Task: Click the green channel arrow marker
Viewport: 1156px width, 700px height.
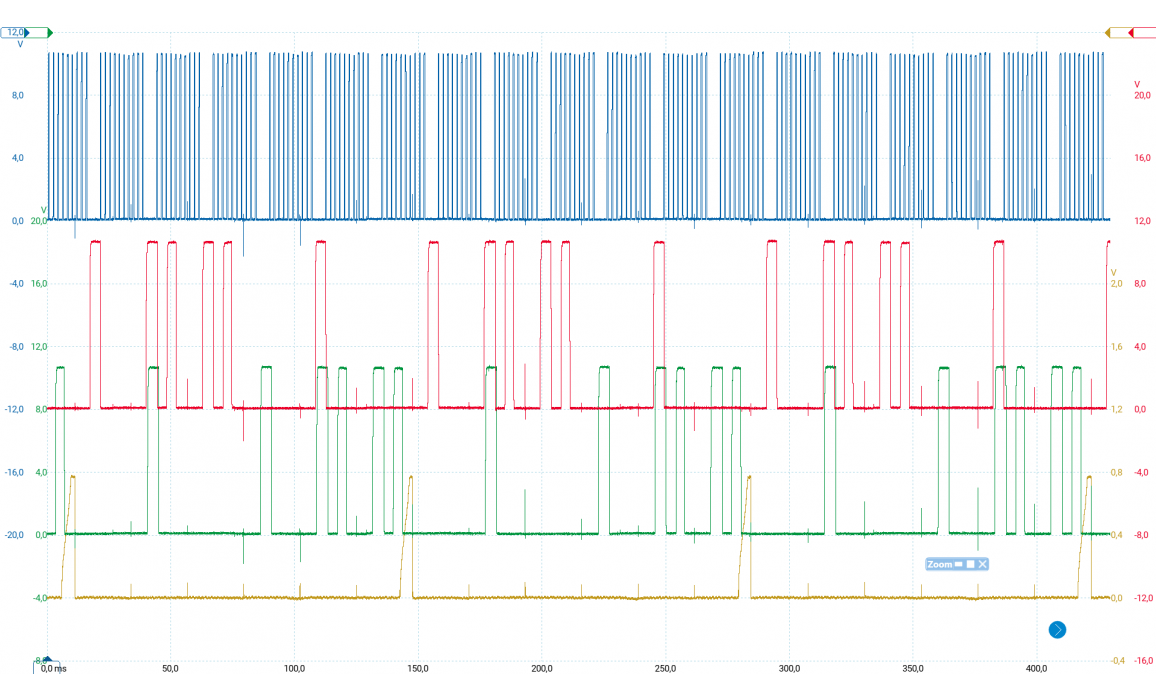Action: pyautogui.click(x=49, y=33)
